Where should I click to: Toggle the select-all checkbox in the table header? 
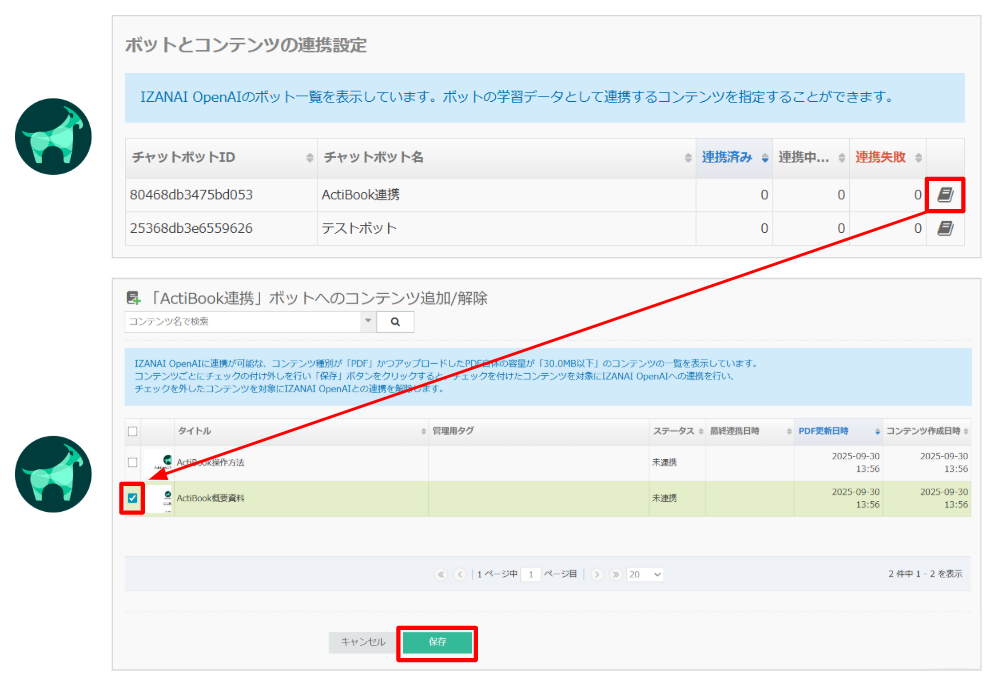pyautogui.click(x=133, y=431)
